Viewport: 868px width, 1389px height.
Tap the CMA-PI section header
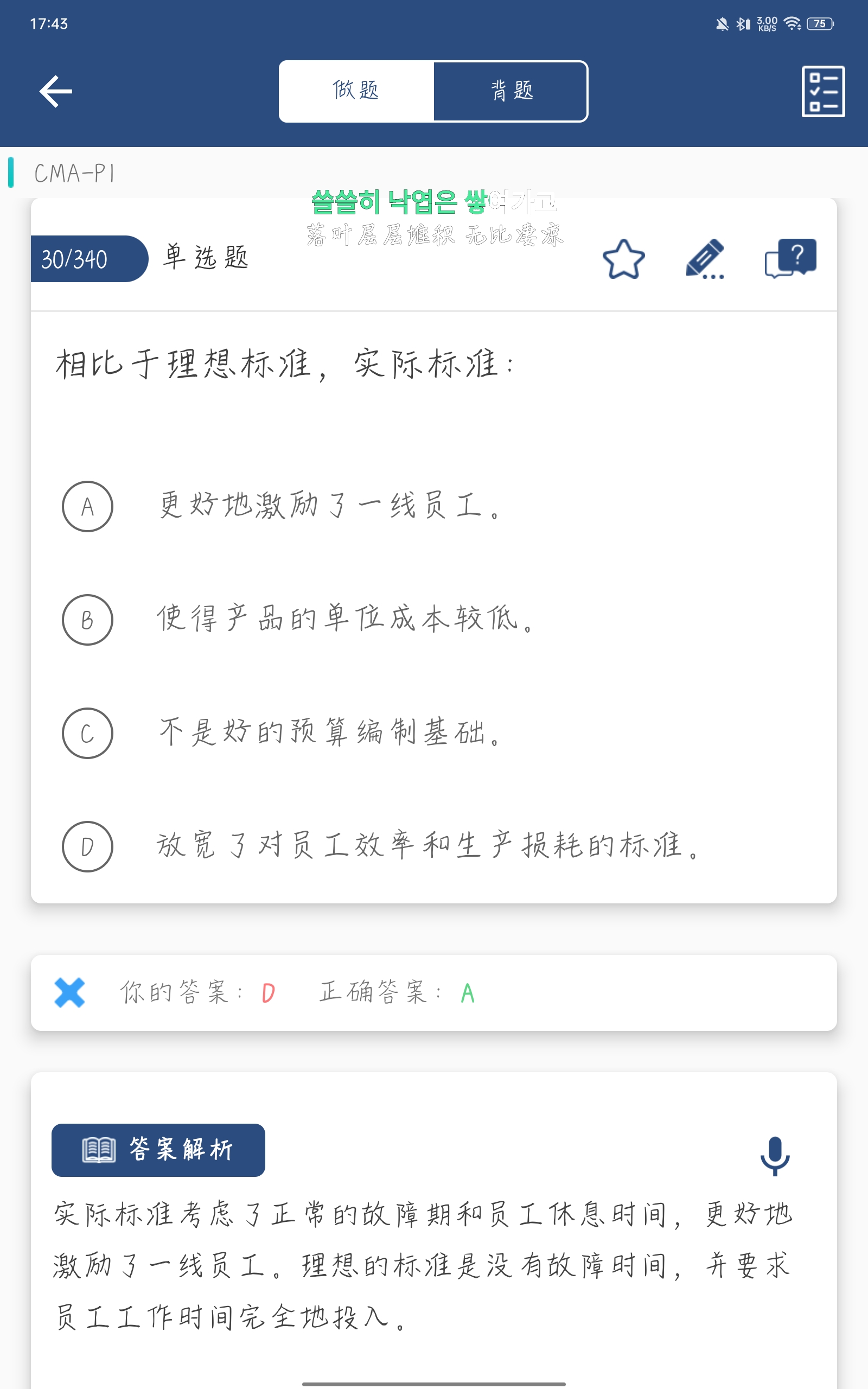(x=75, y=173)
